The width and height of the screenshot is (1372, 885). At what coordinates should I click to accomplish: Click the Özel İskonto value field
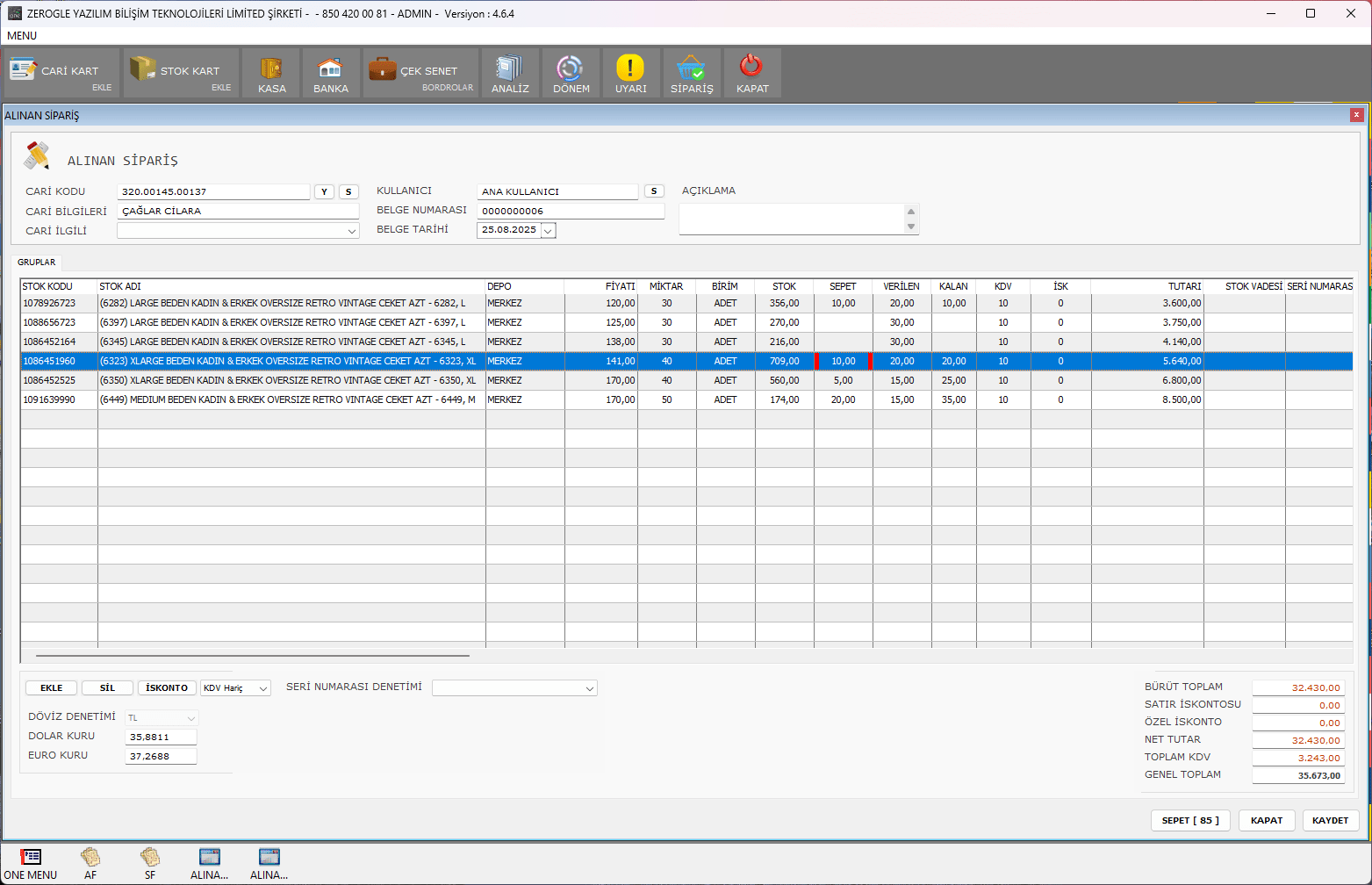pos(1298,723)
